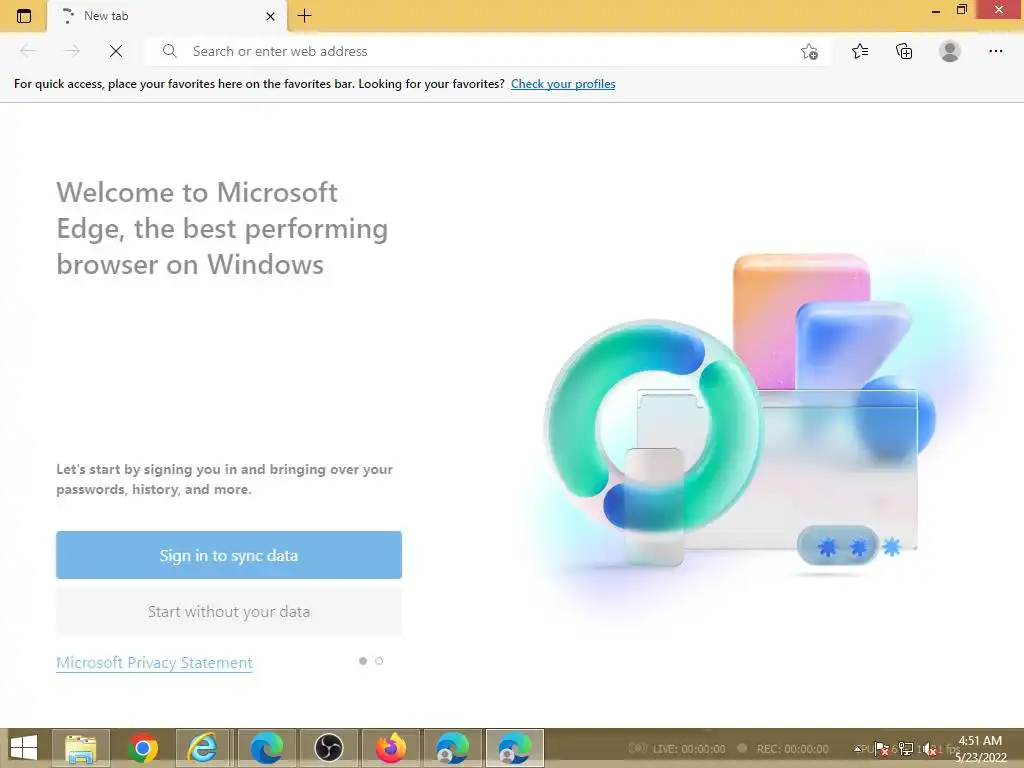Launch Google Chrome from the taskbar
Screen dimensions: 1024x768
[143, 748]
